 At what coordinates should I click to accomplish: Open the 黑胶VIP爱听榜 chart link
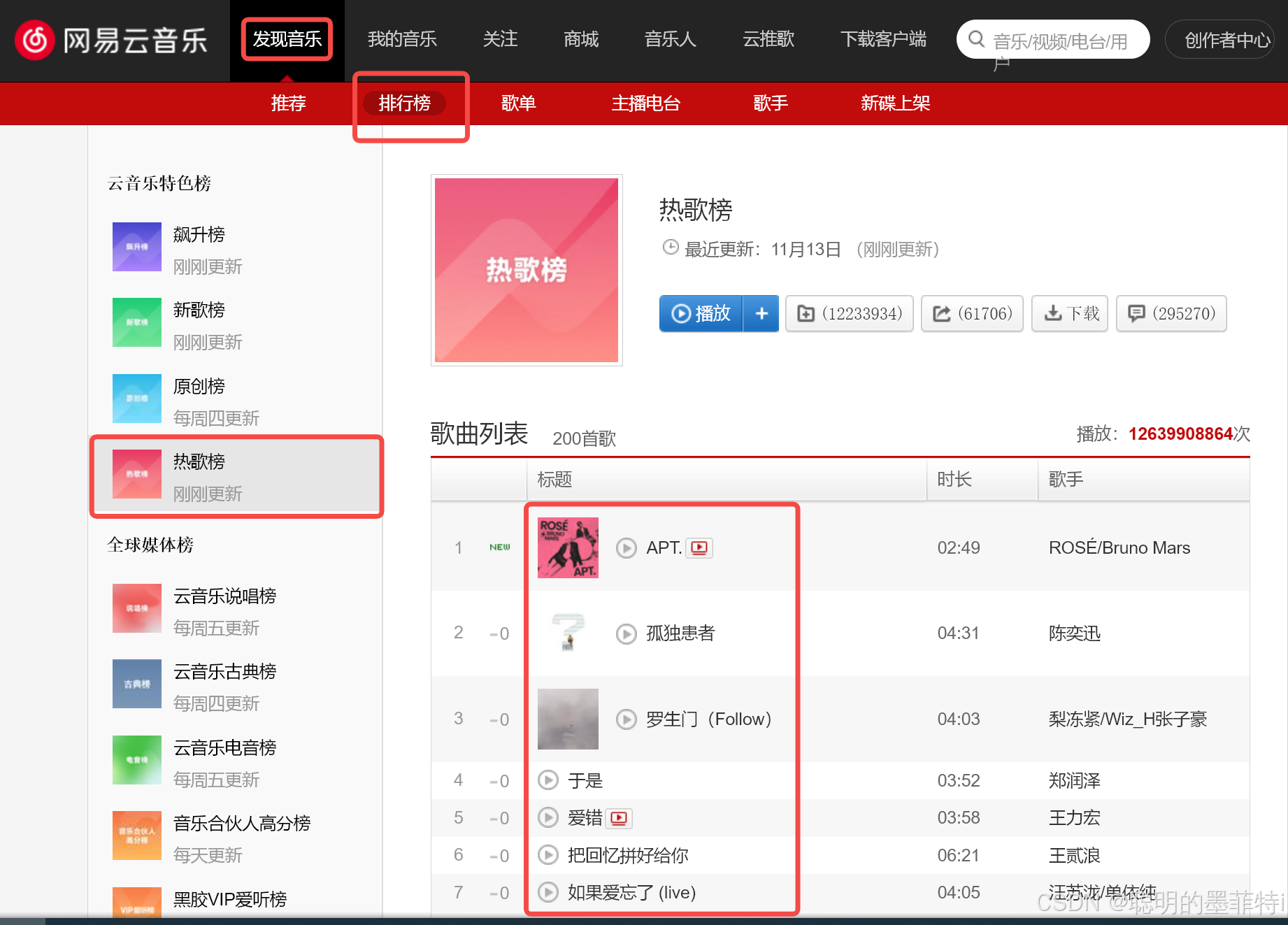pyautogui.click(x=230, y=899)
